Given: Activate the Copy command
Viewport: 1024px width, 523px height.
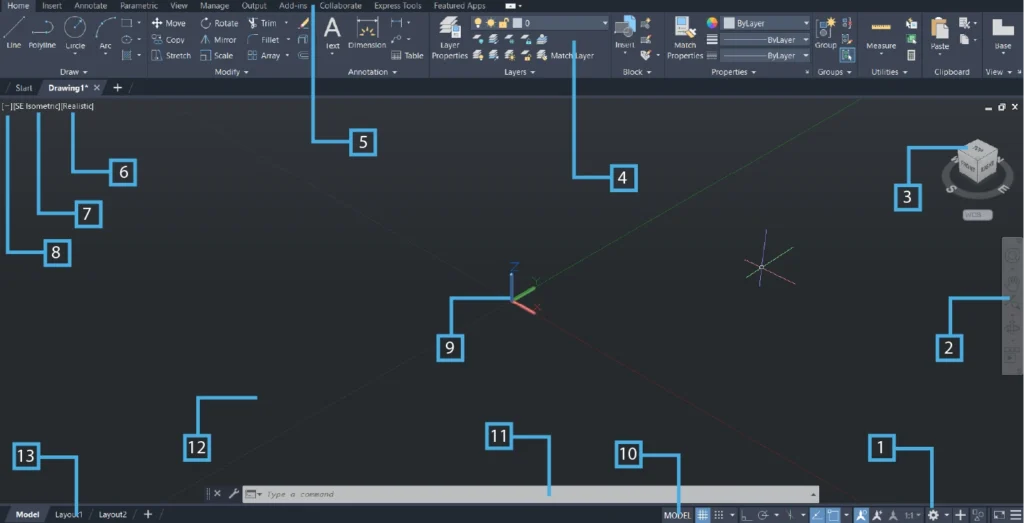Looking at the screenshot, I should point(168,39).
